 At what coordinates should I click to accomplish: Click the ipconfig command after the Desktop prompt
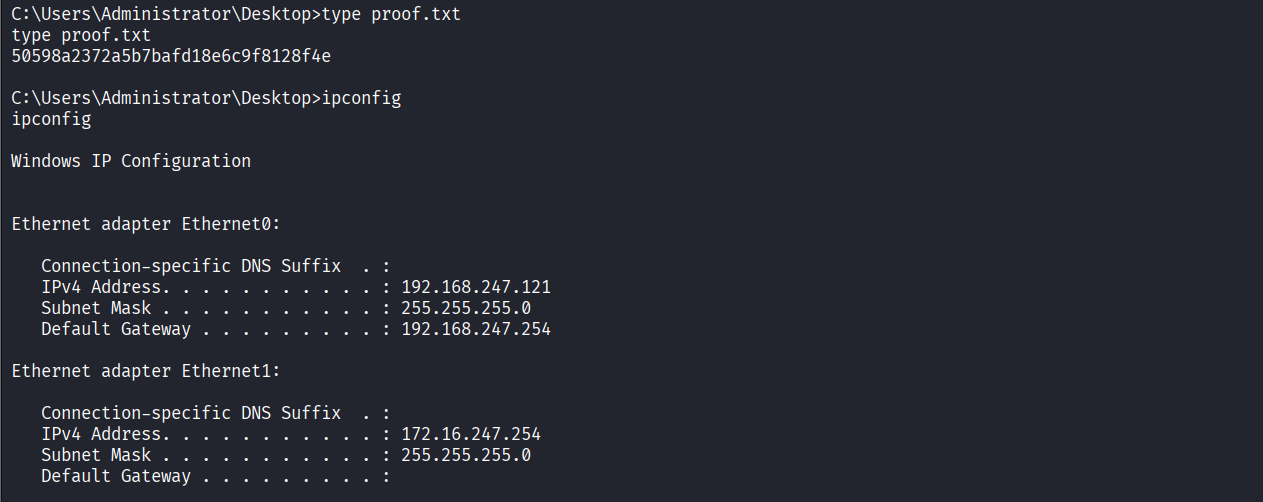pos(361,99)
